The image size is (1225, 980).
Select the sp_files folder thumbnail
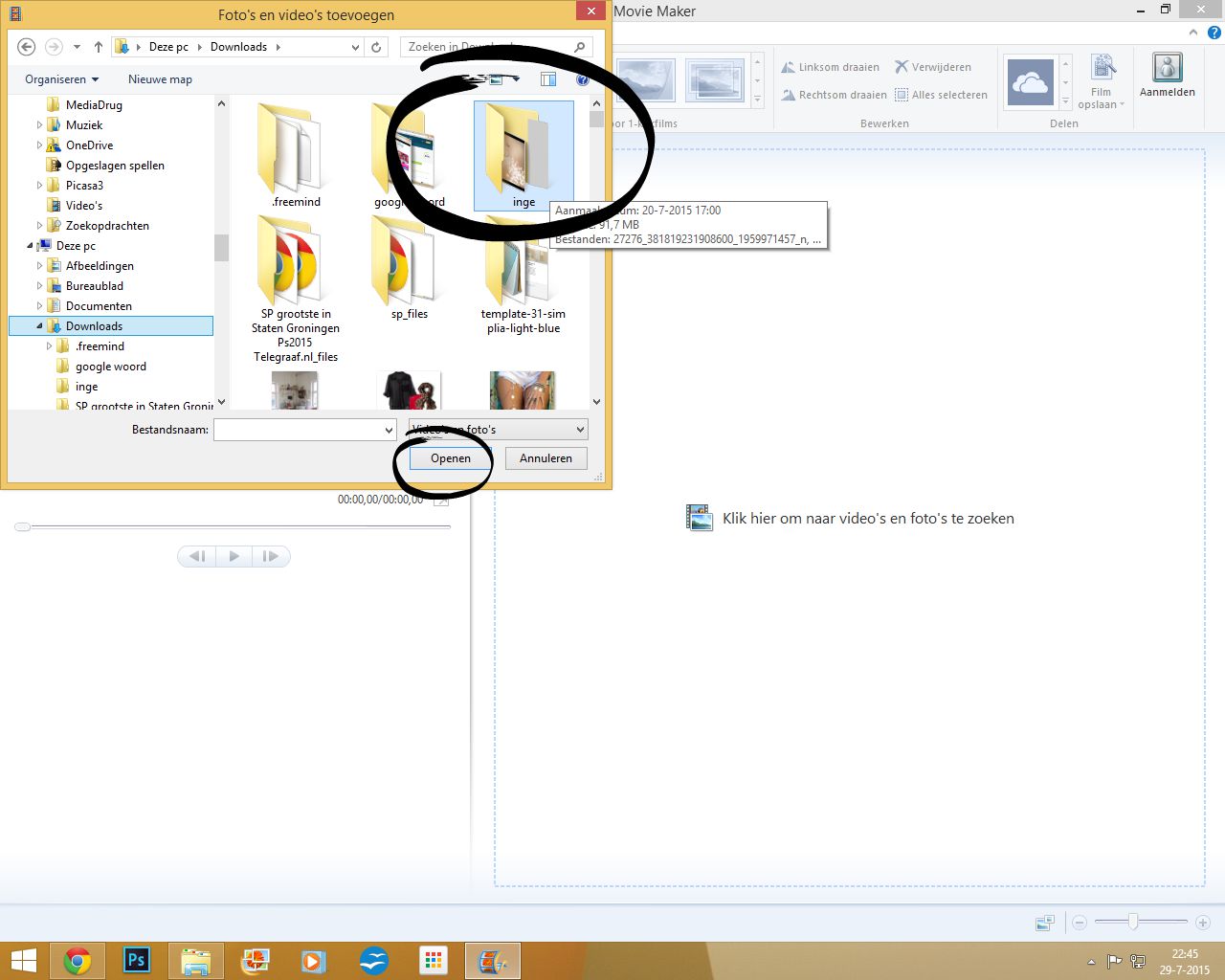click(x=410, y=268)
